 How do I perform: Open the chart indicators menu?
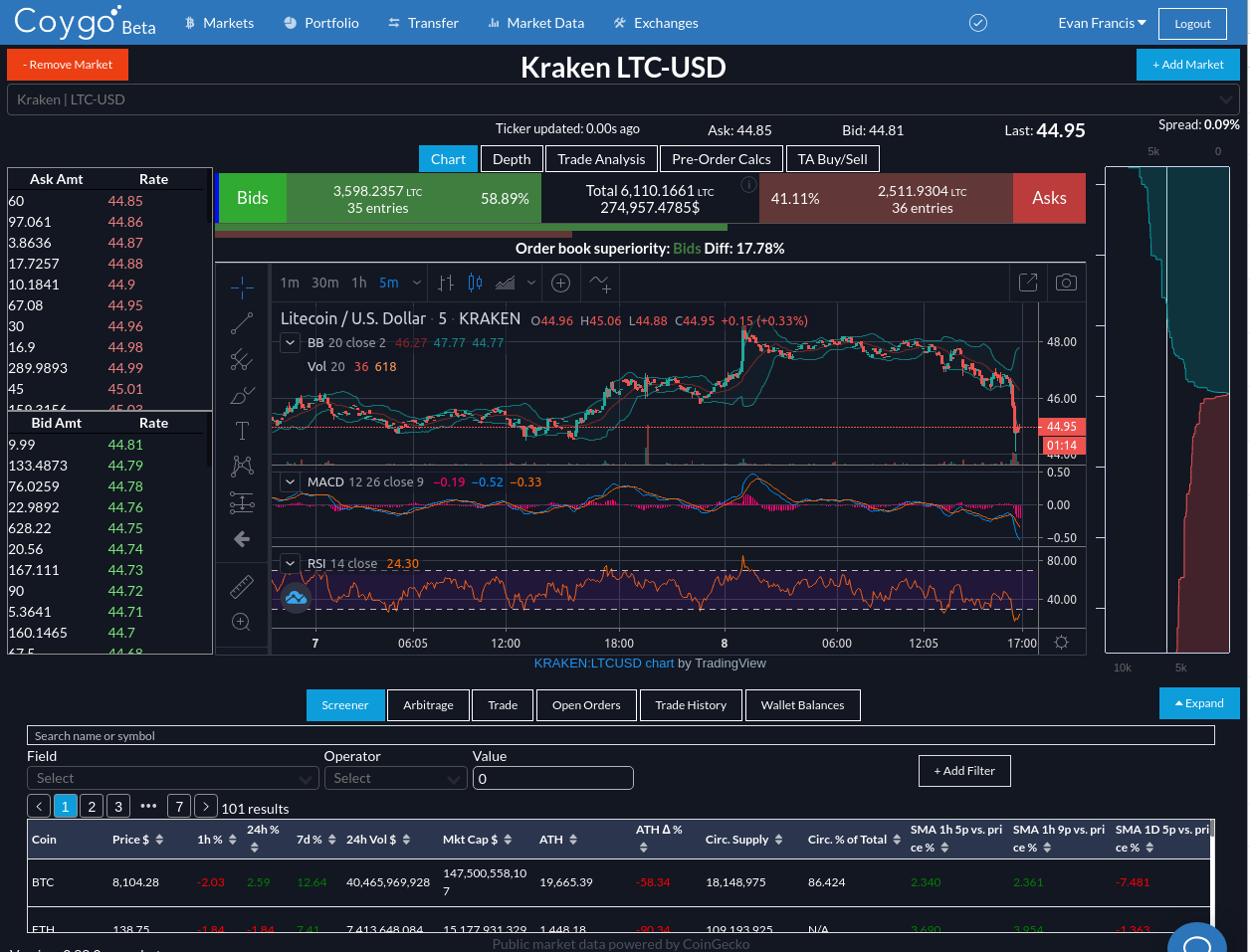(600, 283)
